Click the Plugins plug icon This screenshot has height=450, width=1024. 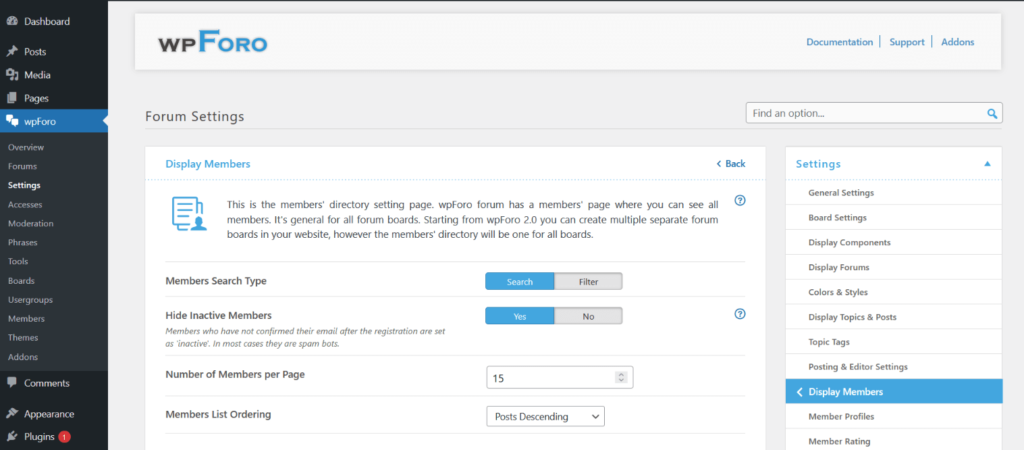(x=12, y=436)
